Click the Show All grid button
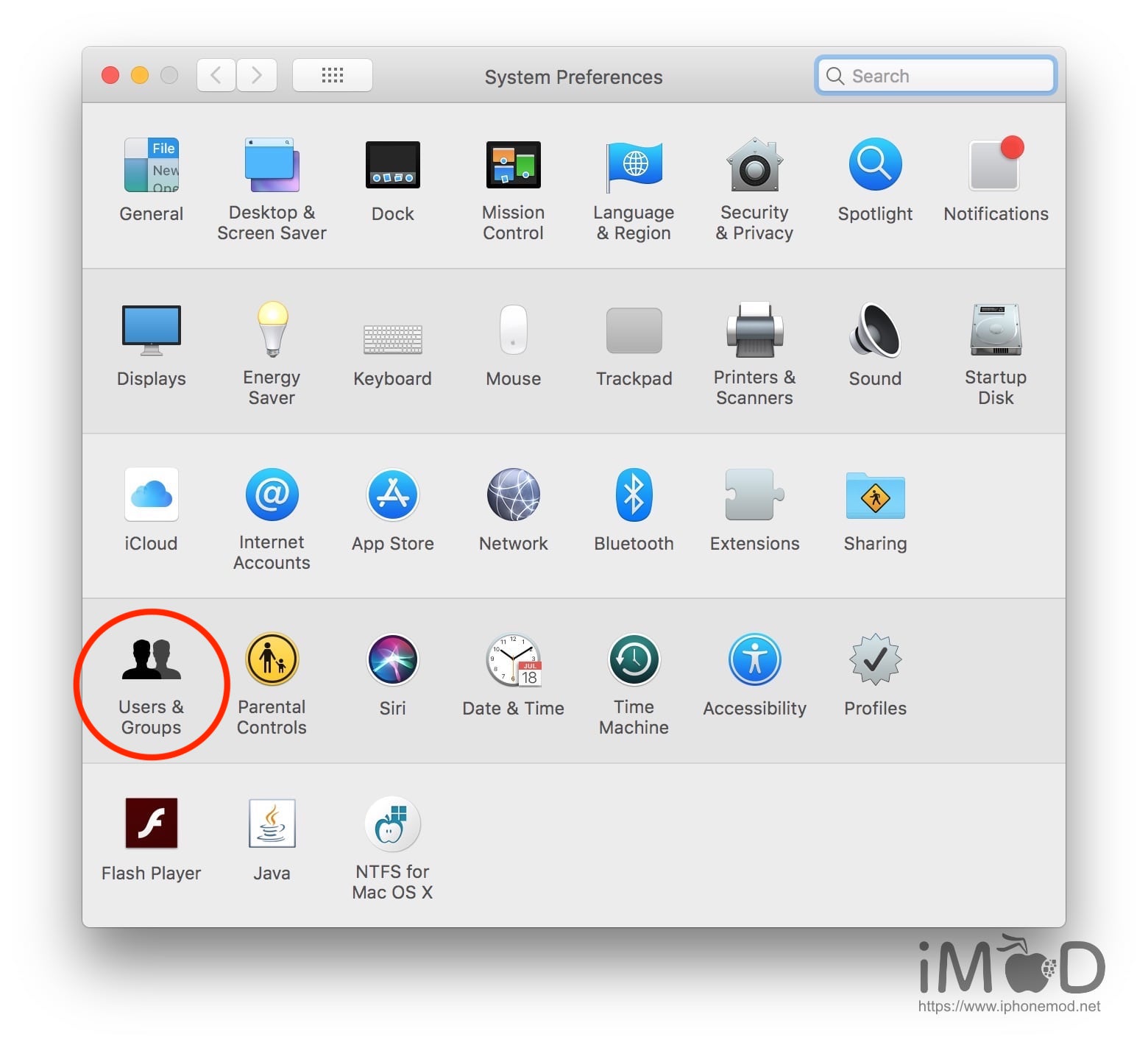The image size is (1148, 1045). [x=332, y=75]
